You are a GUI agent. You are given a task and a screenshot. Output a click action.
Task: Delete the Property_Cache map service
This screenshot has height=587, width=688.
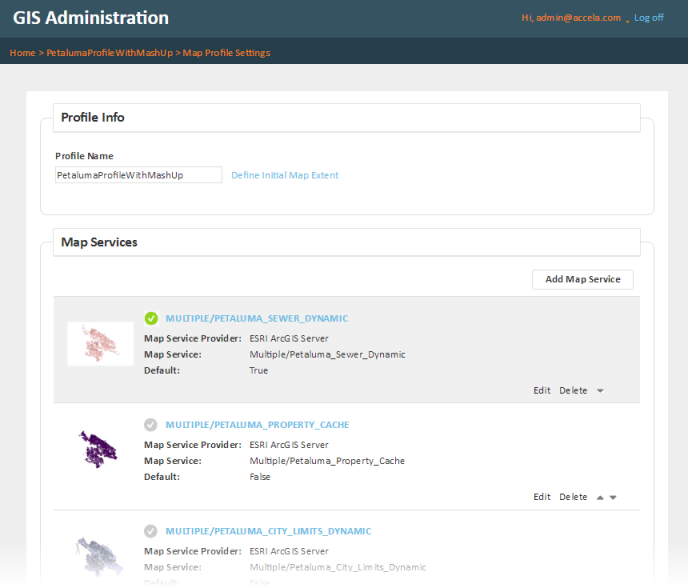(573, 497)
